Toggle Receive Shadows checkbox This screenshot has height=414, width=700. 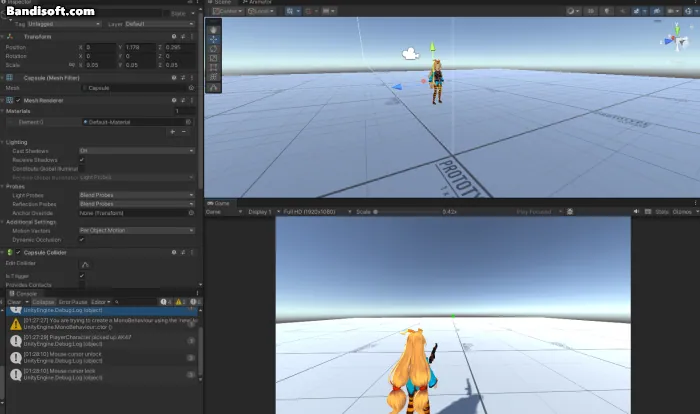[x=82, y=160]
